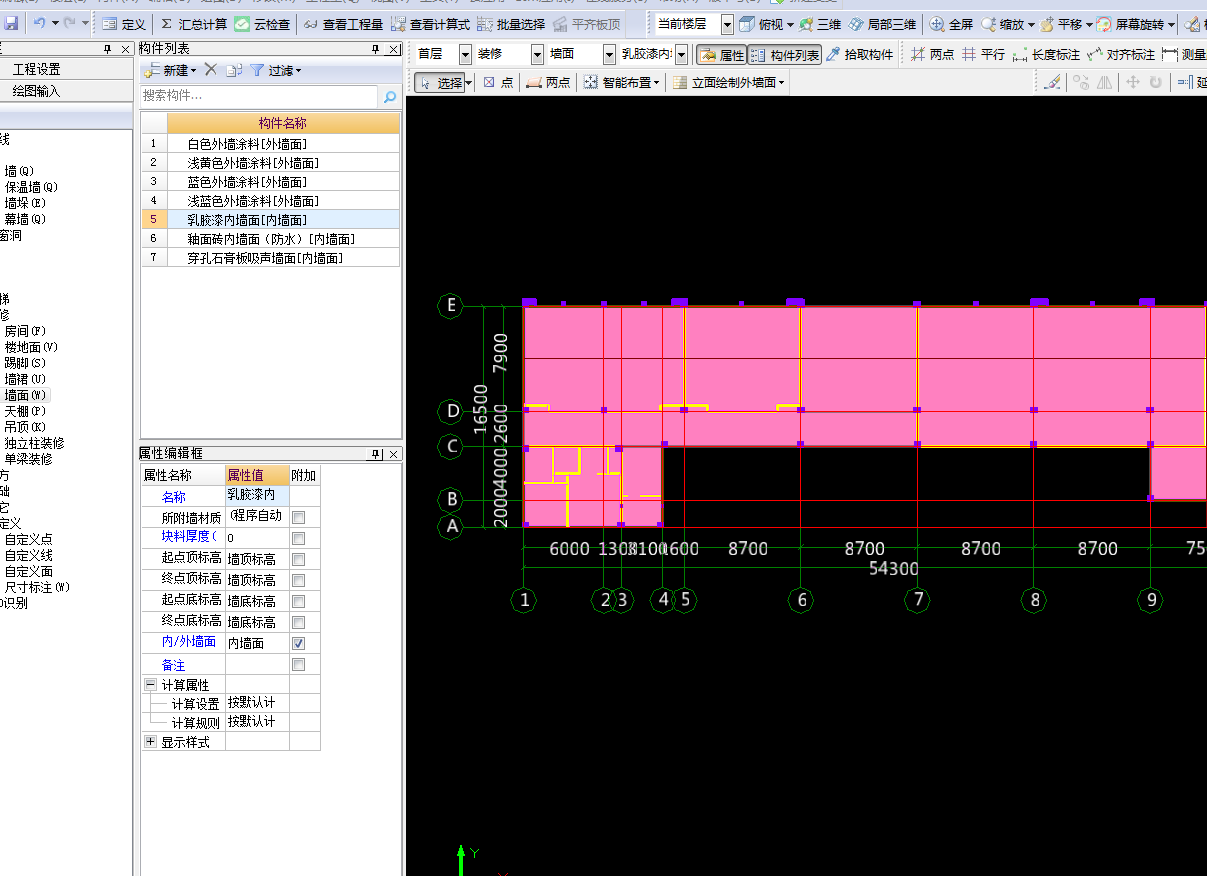
Task: Uncheck the 内/外墙面 附加 checkbox
Action: pos(298,643)
